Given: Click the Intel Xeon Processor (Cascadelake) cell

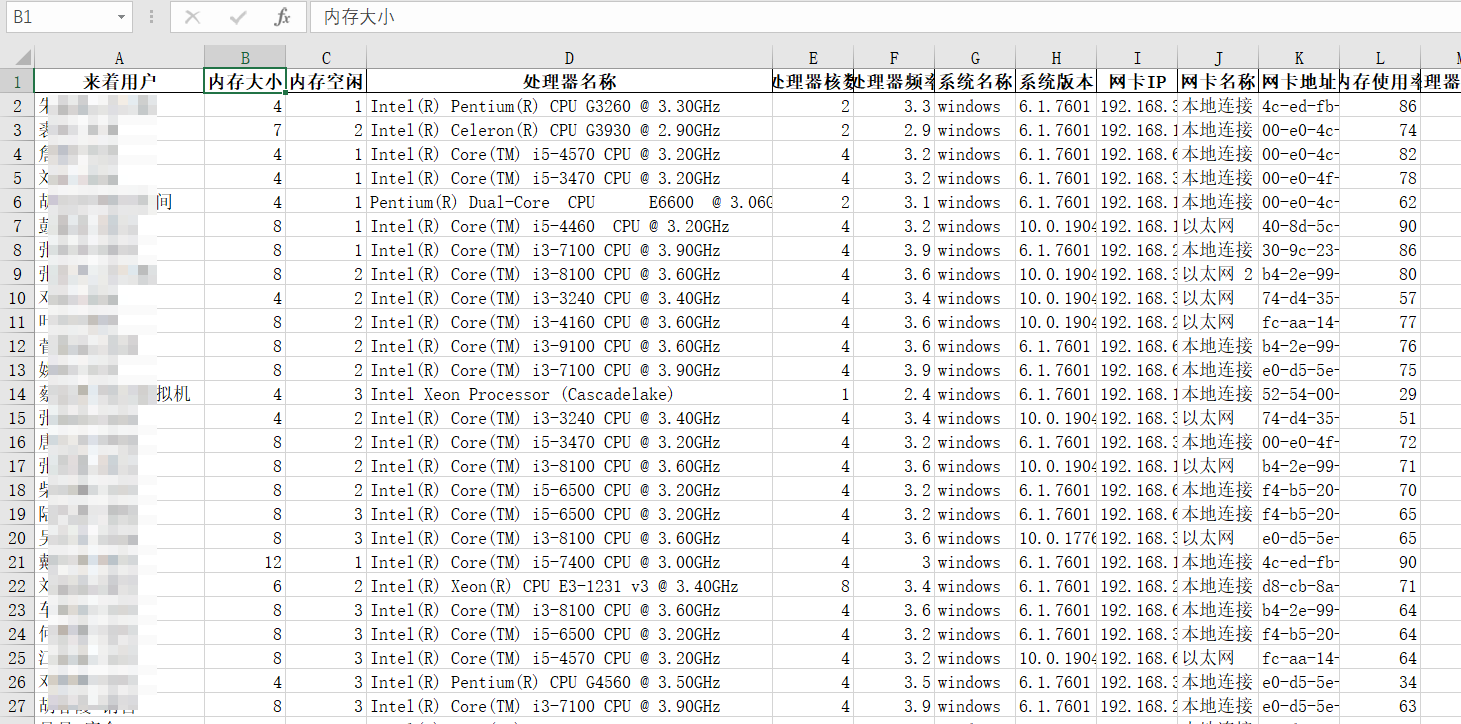Looking at the screenshot, I should [569, 394].
